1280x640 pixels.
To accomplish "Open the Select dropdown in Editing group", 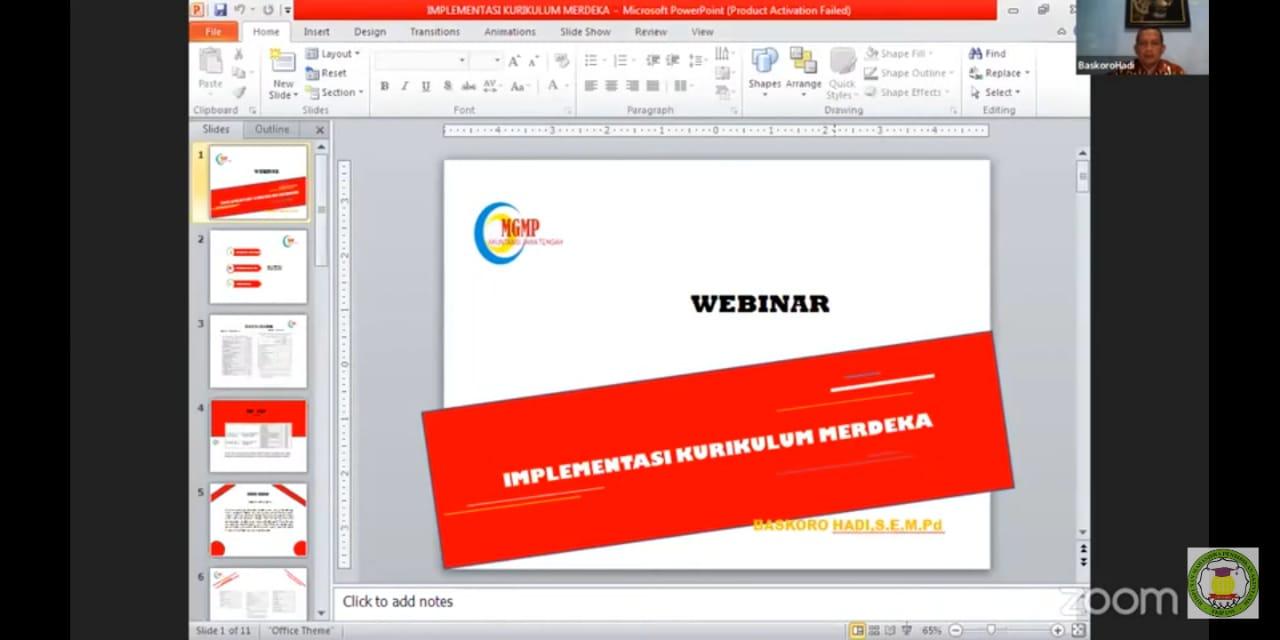I will coord(995,92).
